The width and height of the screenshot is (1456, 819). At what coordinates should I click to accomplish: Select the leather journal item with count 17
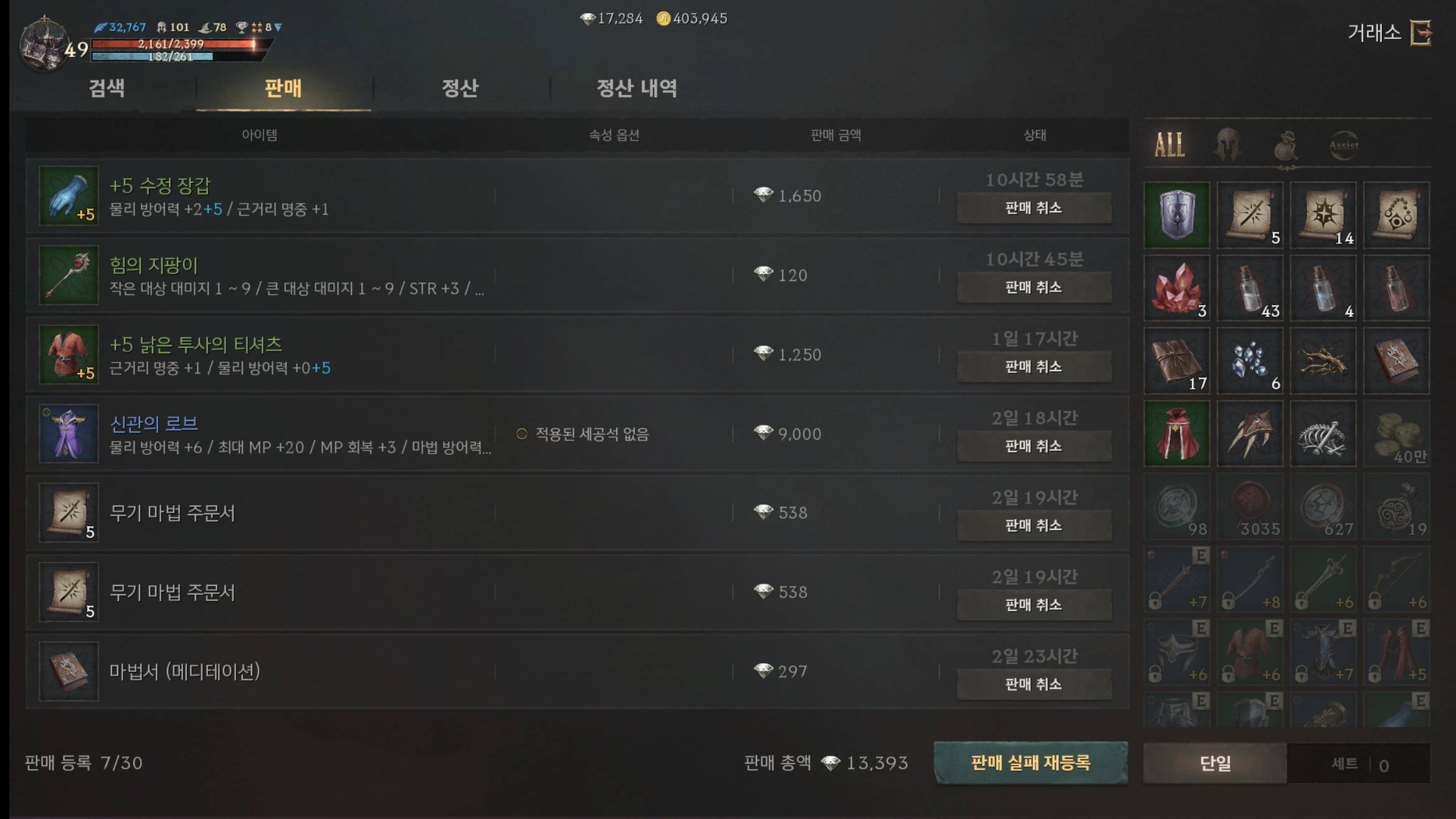[1177, 361]
